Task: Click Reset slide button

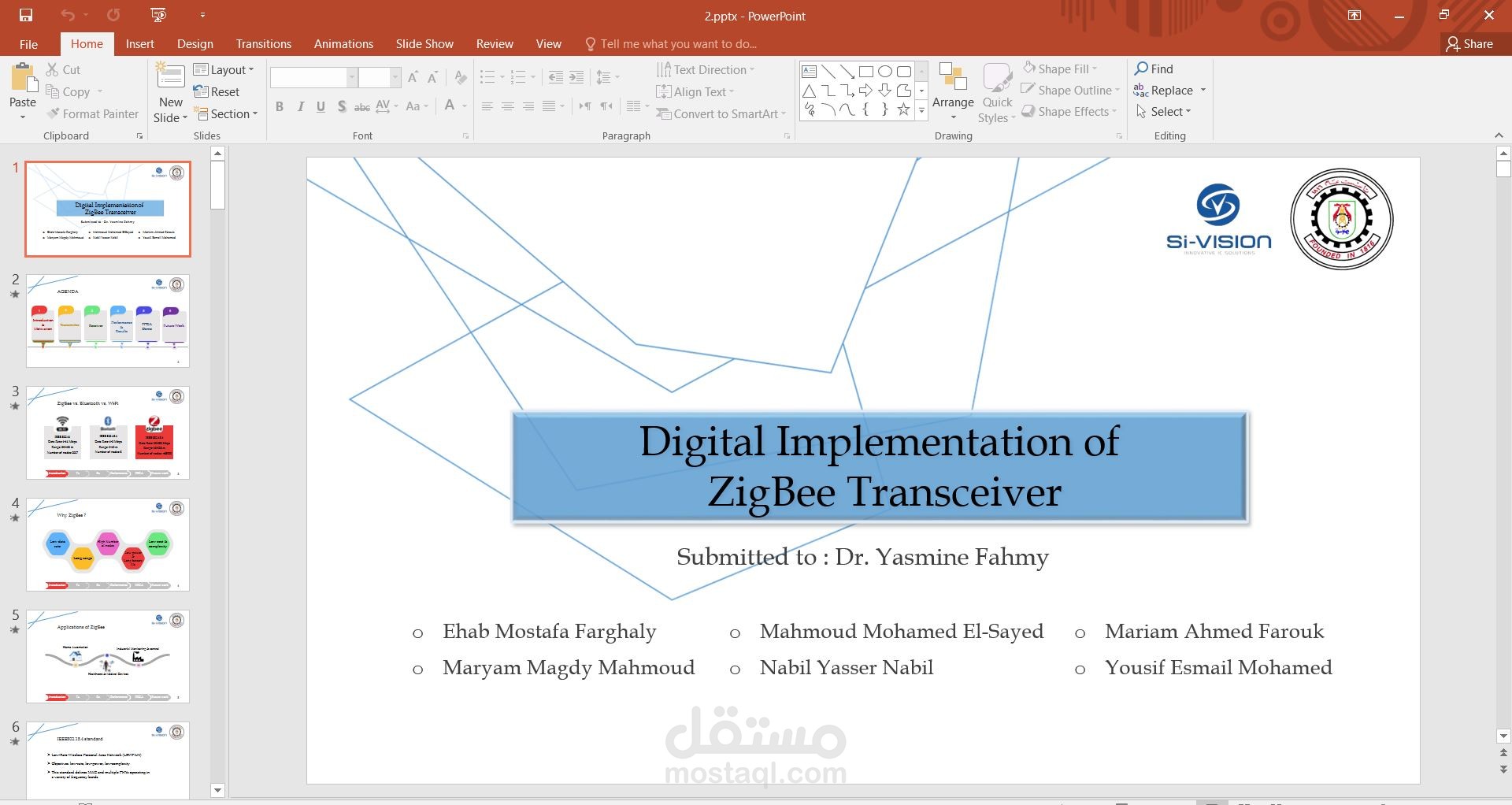Action: click(x=217, y=91)
